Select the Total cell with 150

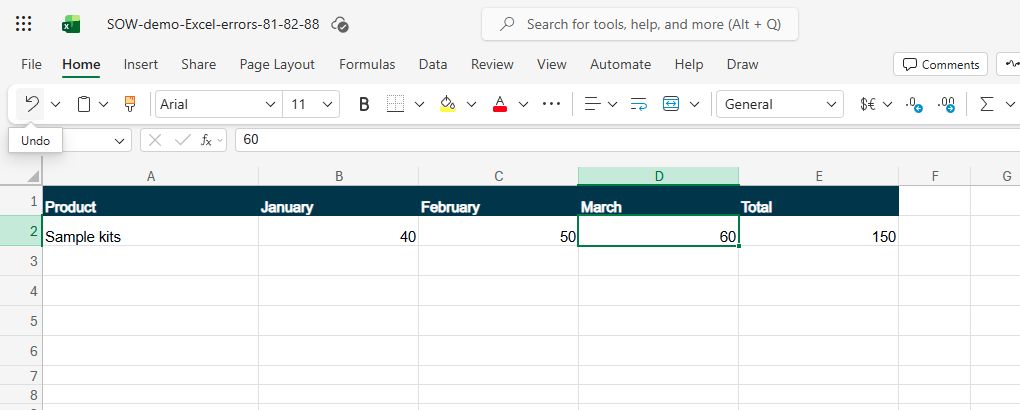[818, 231]
